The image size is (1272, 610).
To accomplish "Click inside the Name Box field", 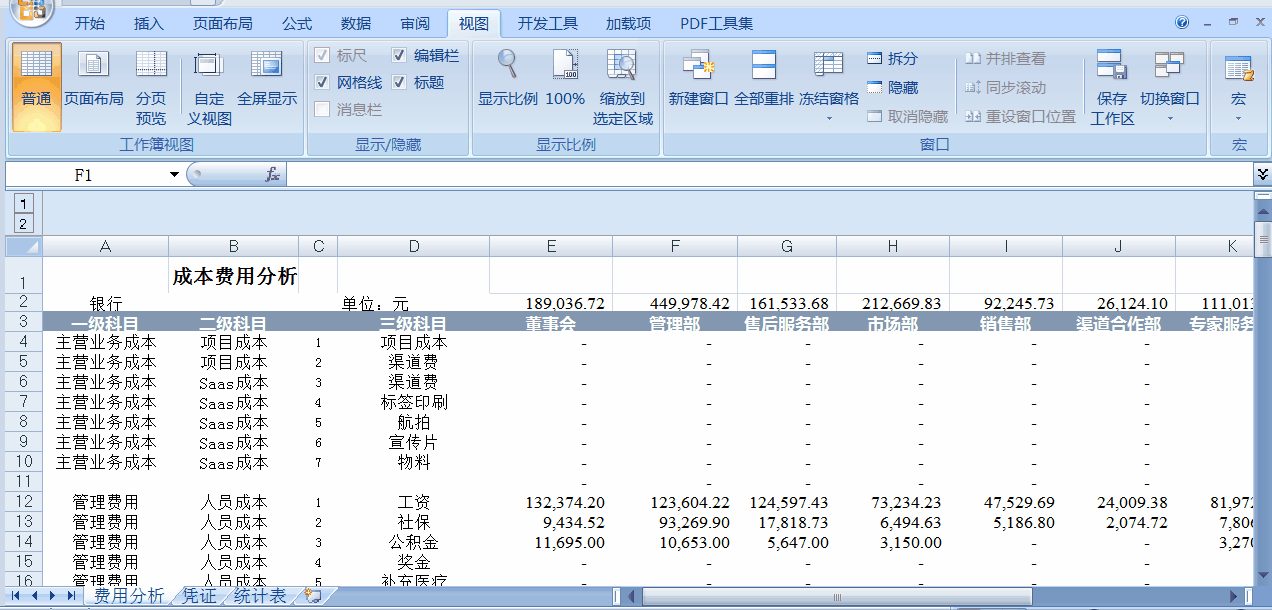I will pyautogui.click(x=84, y=175).
